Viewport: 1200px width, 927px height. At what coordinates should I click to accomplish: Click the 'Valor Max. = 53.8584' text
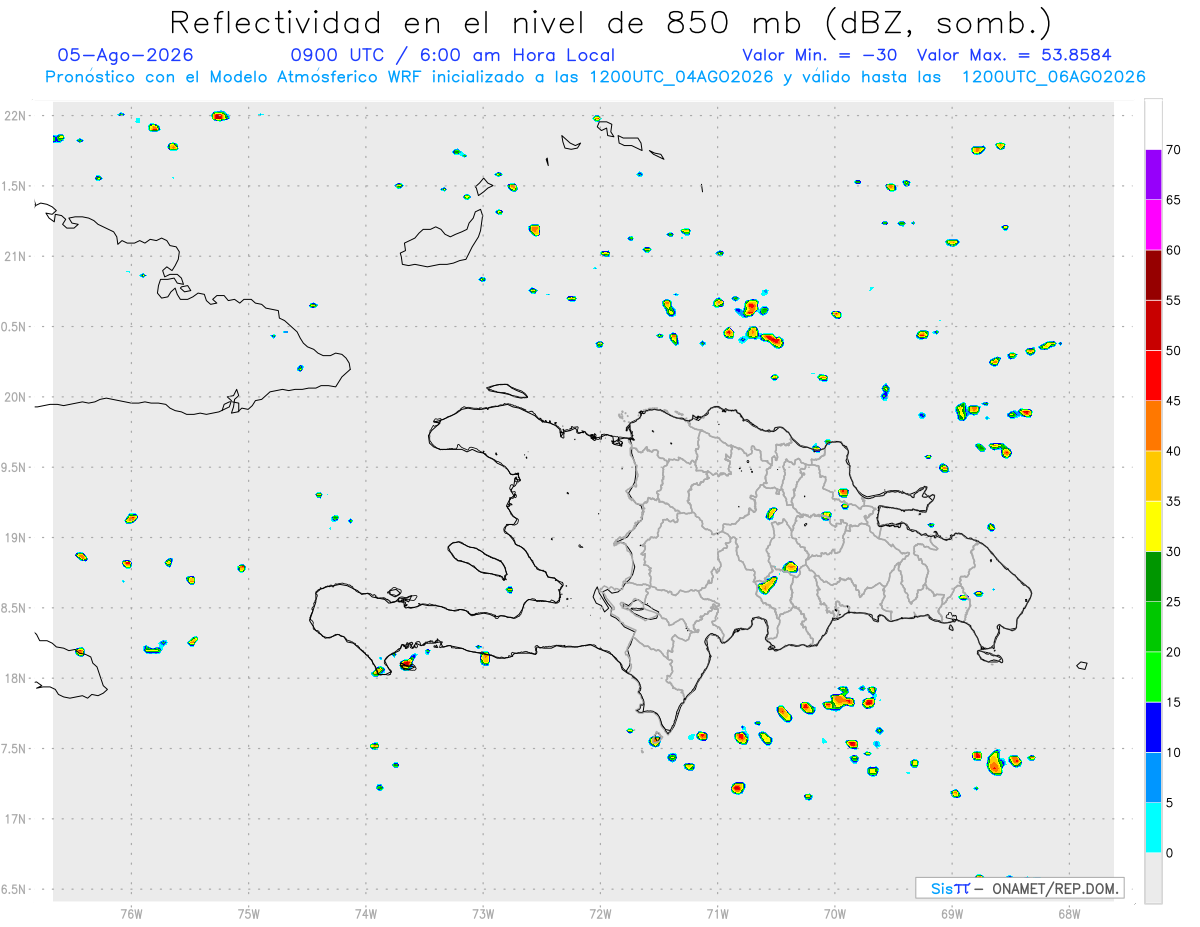click(x=1015, y=55)
